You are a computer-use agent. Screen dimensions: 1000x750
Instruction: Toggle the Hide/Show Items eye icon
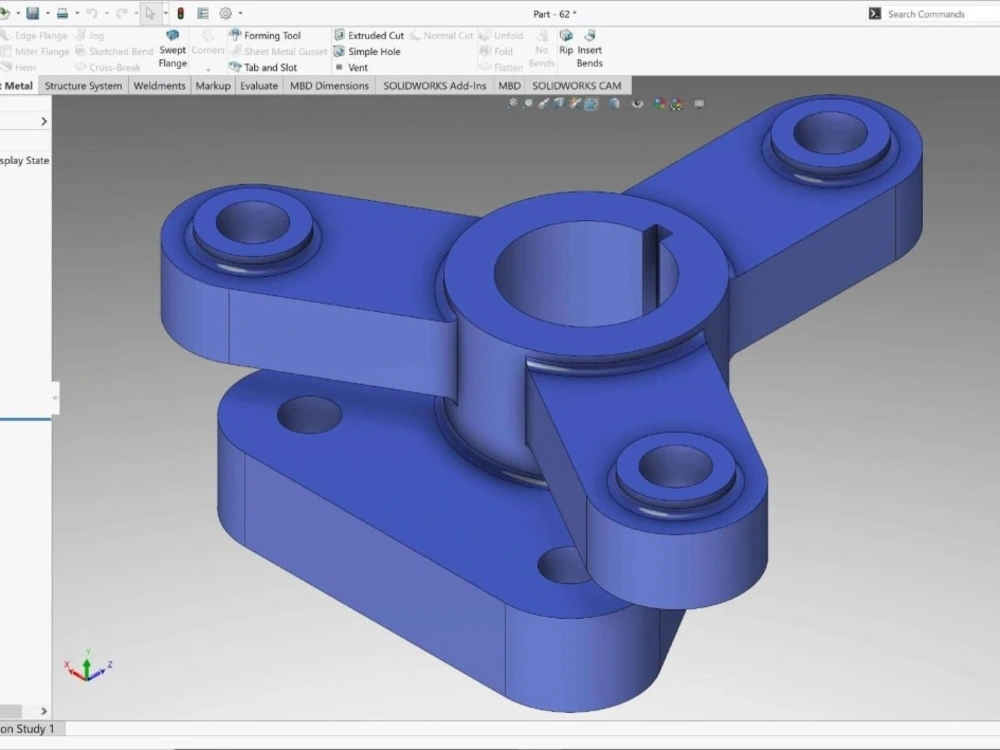(x=637, y=103)
